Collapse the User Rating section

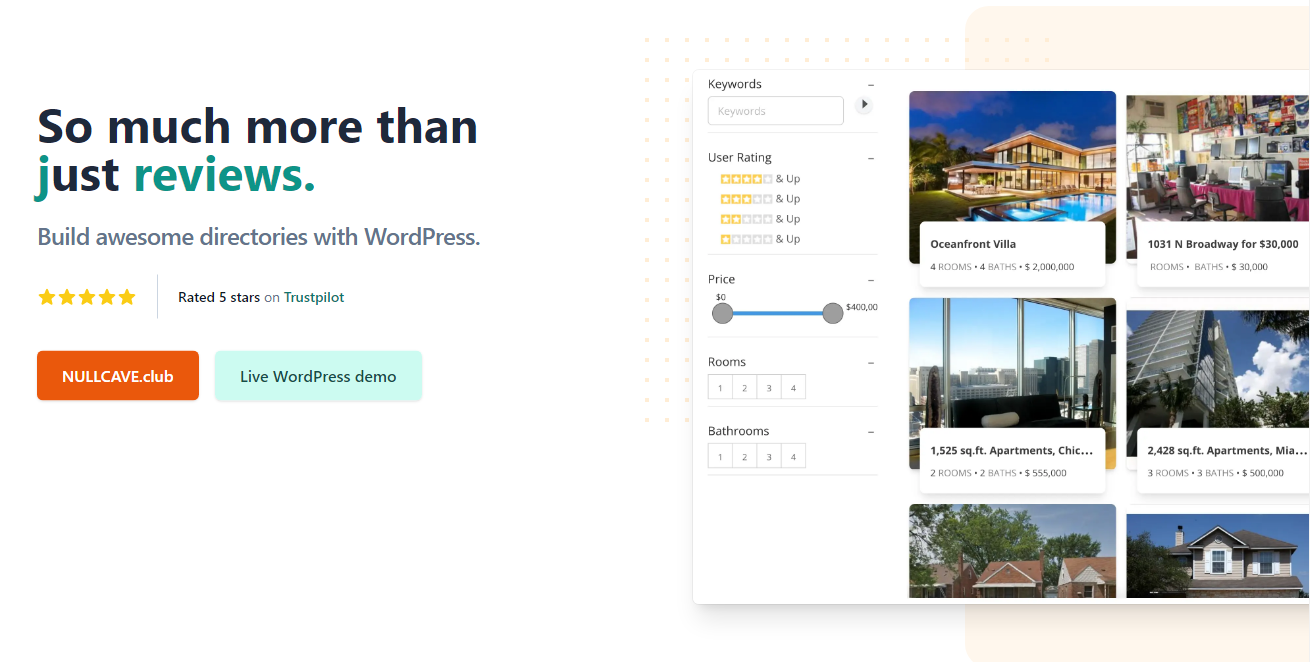pos(870,157)
